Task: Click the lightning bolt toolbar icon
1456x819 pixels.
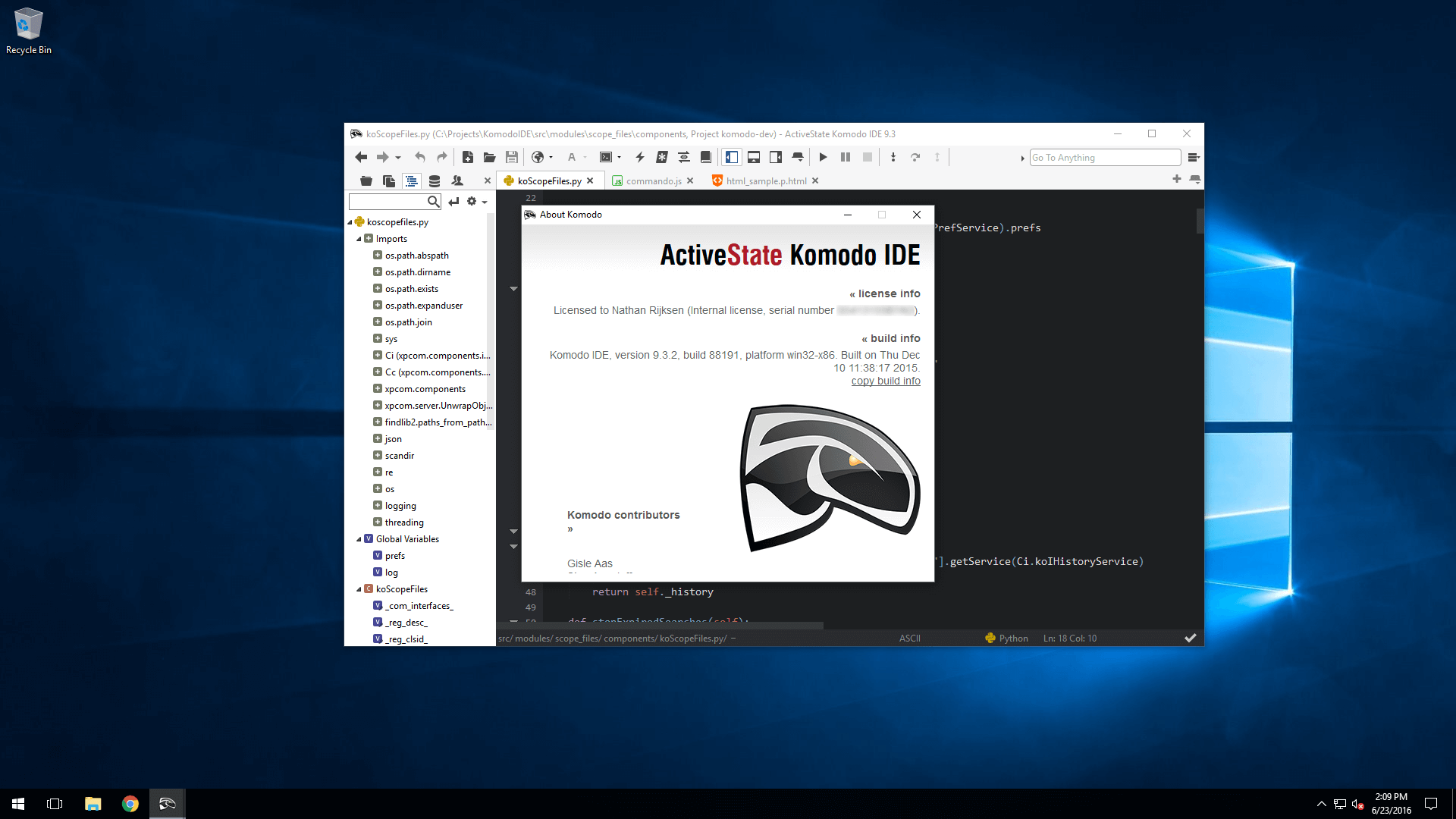Action: [x=640, y=157]
